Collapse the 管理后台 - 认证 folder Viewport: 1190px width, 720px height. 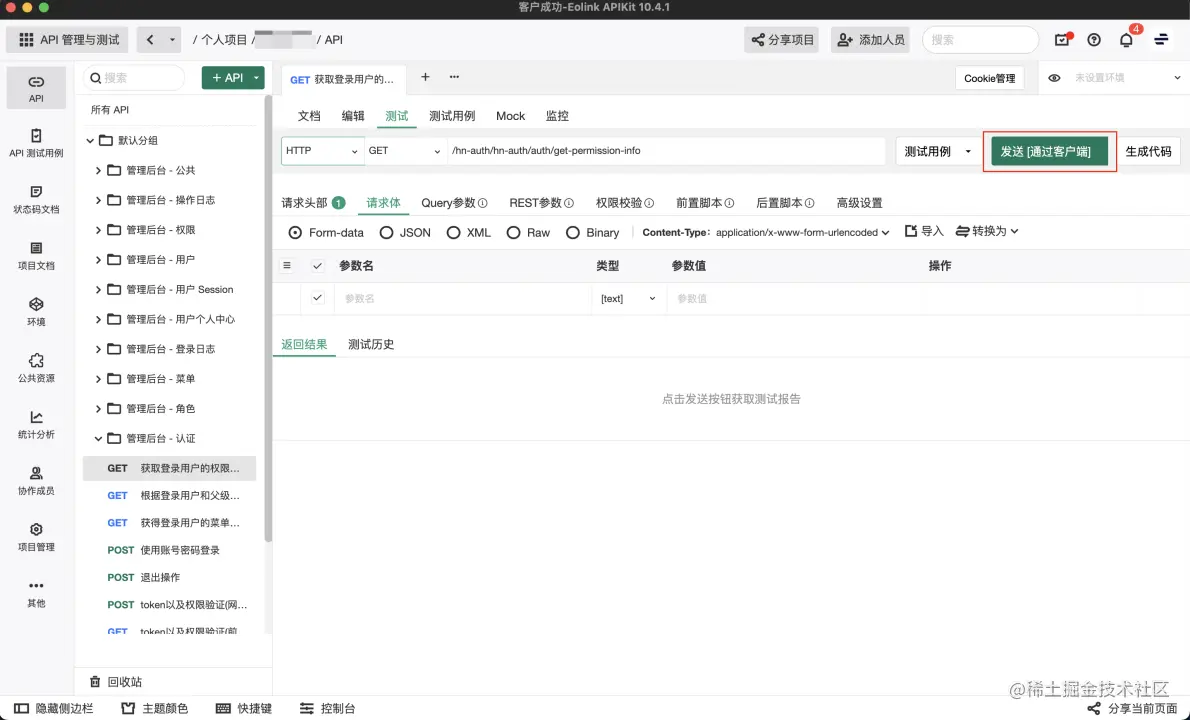pos(98,439)
